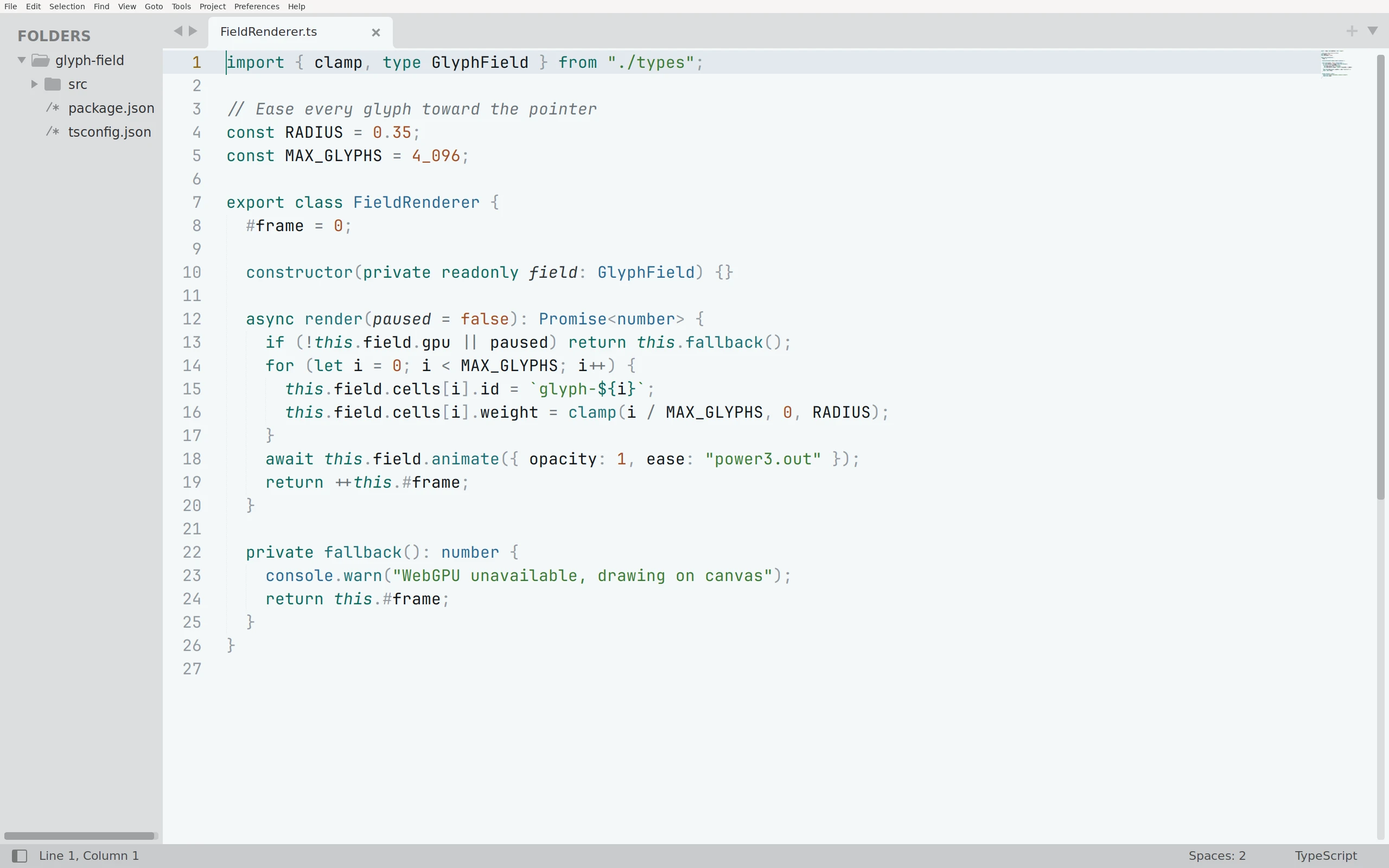Select the FieldRenderer.ts tab

(x=300, y=32)
